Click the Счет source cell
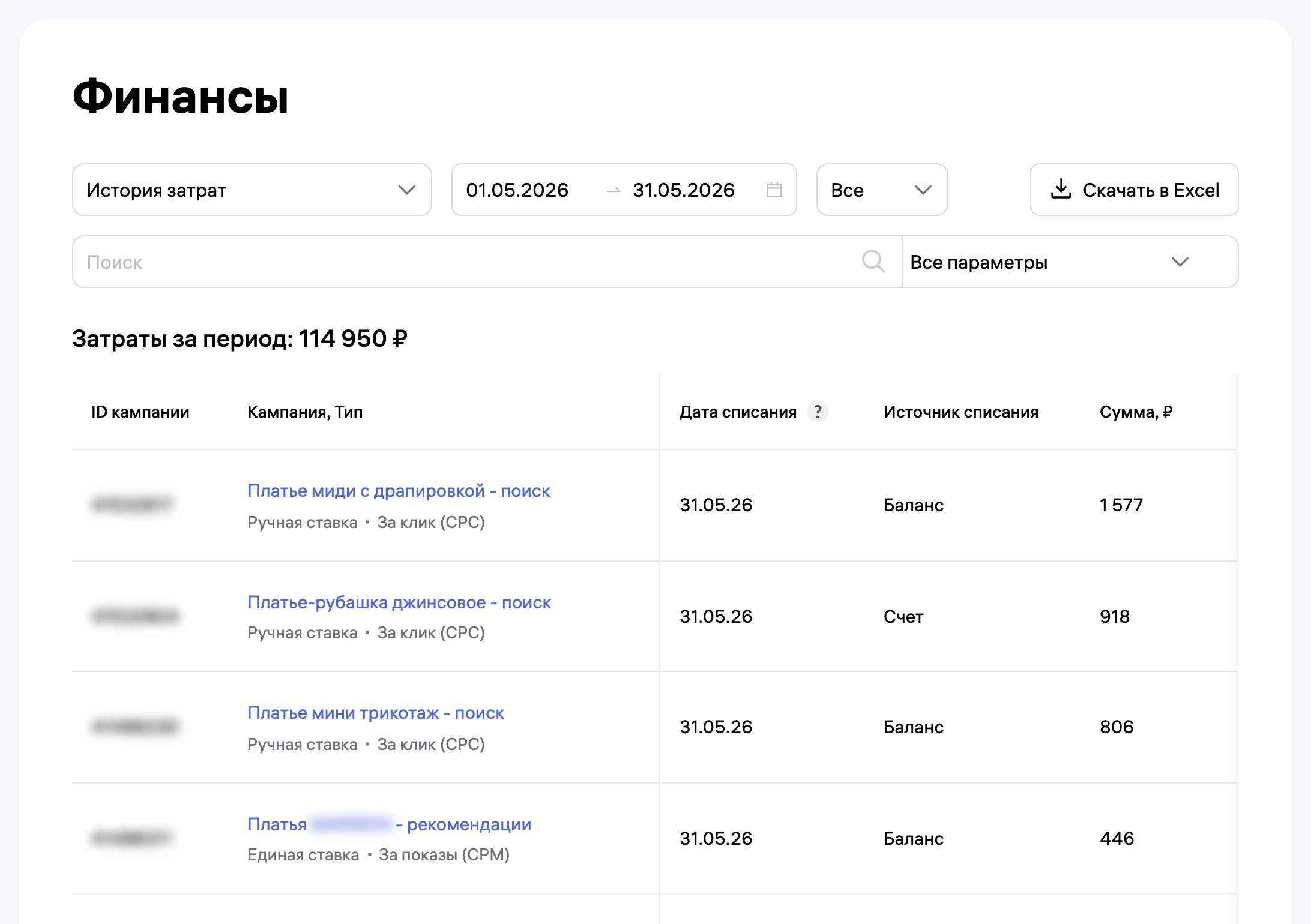 [903, 616]
